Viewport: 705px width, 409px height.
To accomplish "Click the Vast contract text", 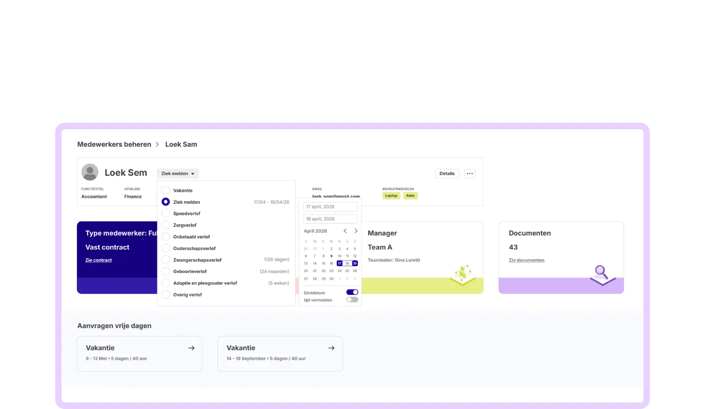I will coord(107,247).
